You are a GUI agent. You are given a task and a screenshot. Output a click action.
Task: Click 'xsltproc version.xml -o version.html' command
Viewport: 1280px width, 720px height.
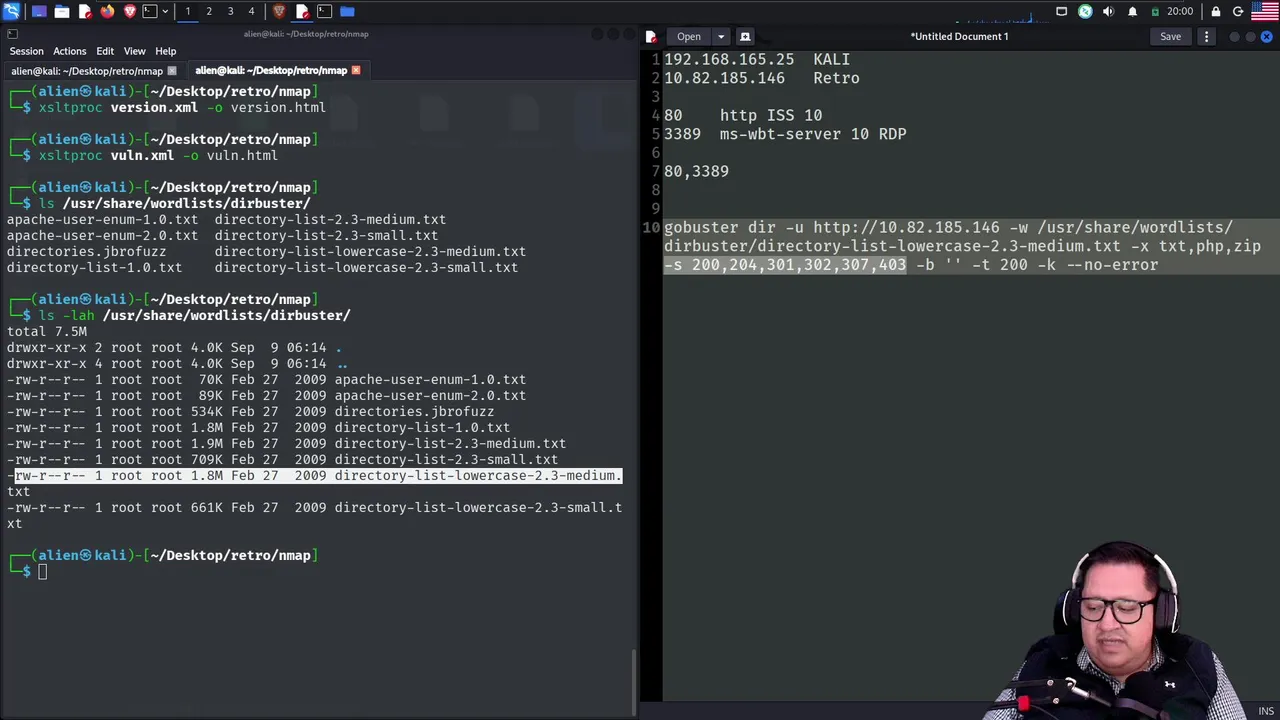pyautogui.click(x=182, y=107)
